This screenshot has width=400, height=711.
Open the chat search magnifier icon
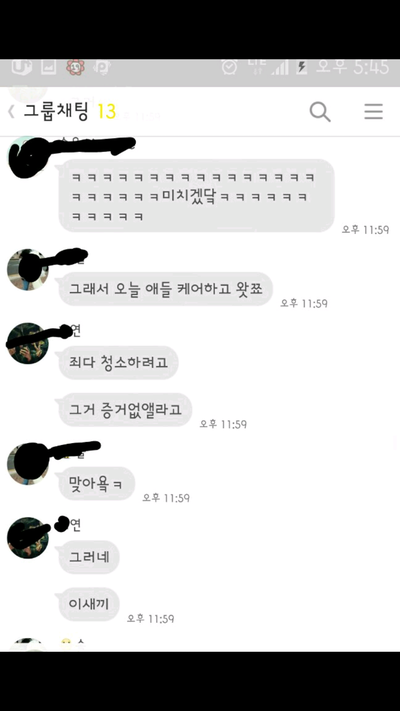pos(320,112)
